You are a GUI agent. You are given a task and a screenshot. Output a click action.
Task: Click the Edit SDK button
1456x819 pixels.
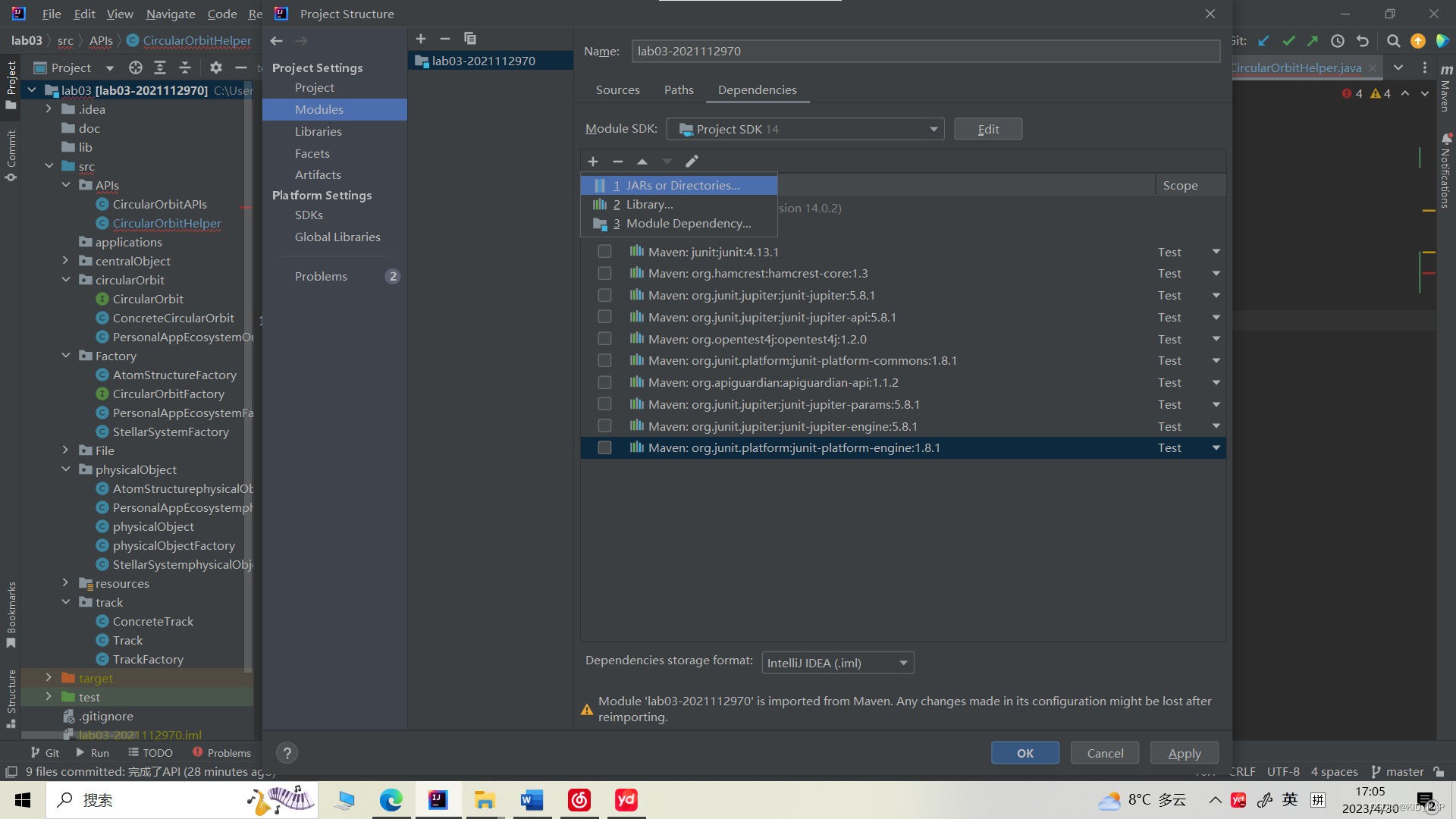pos(987,130)
